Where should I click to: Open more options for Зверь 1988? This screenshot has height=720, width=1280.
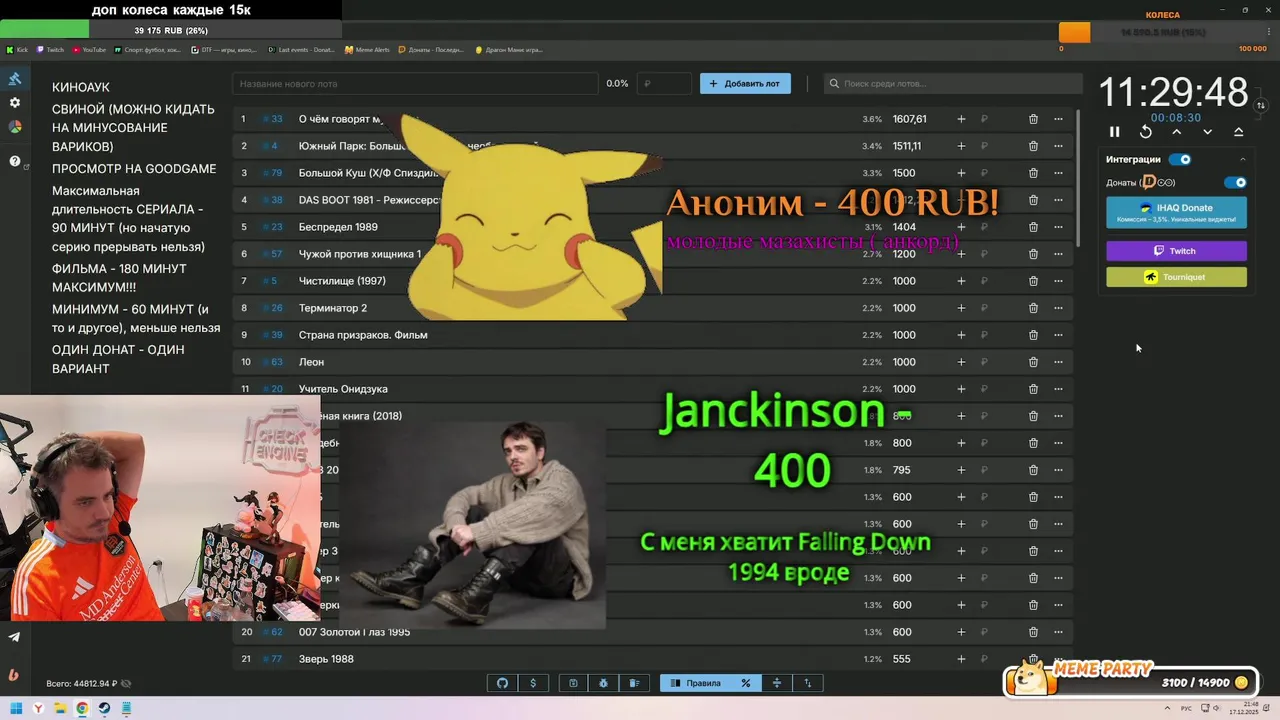click(1058, 659)
